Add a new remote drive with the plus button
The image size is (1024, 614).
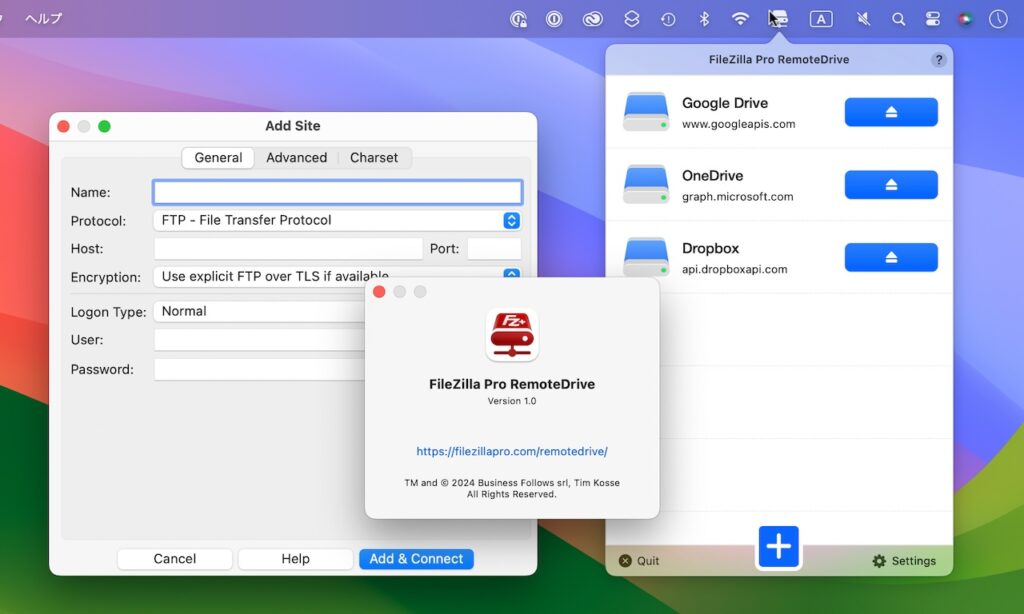(778, 546)
